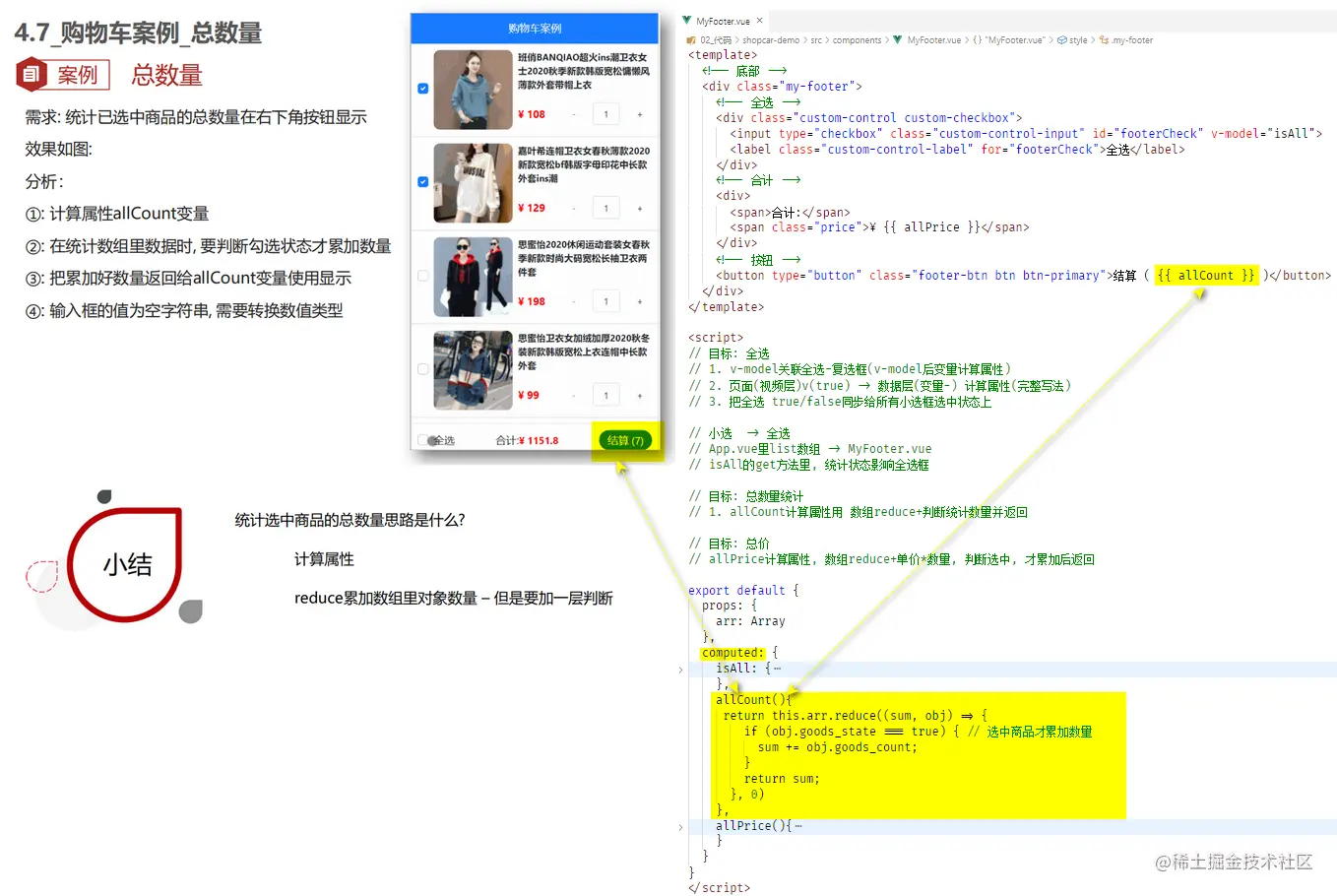Open the color-block fleece hoodie thumbnail

coord(473,370)
